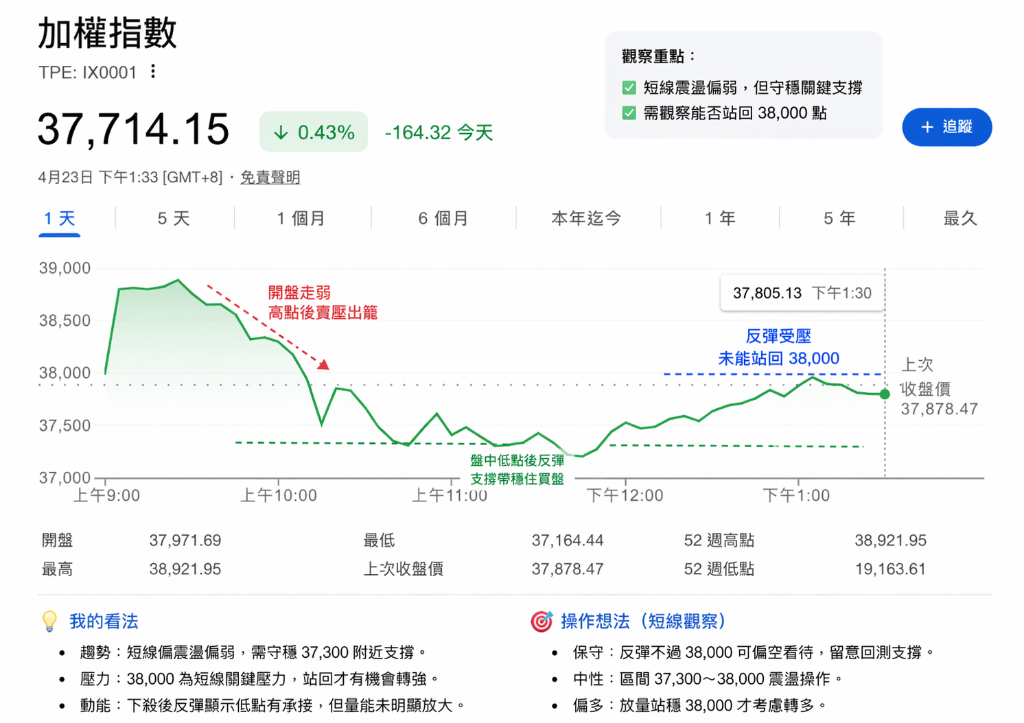The height and width of the screenshot is (723, 1024).
Task: Click the green annotation 支撐帶穩住買盤
Action: [517, 479]
